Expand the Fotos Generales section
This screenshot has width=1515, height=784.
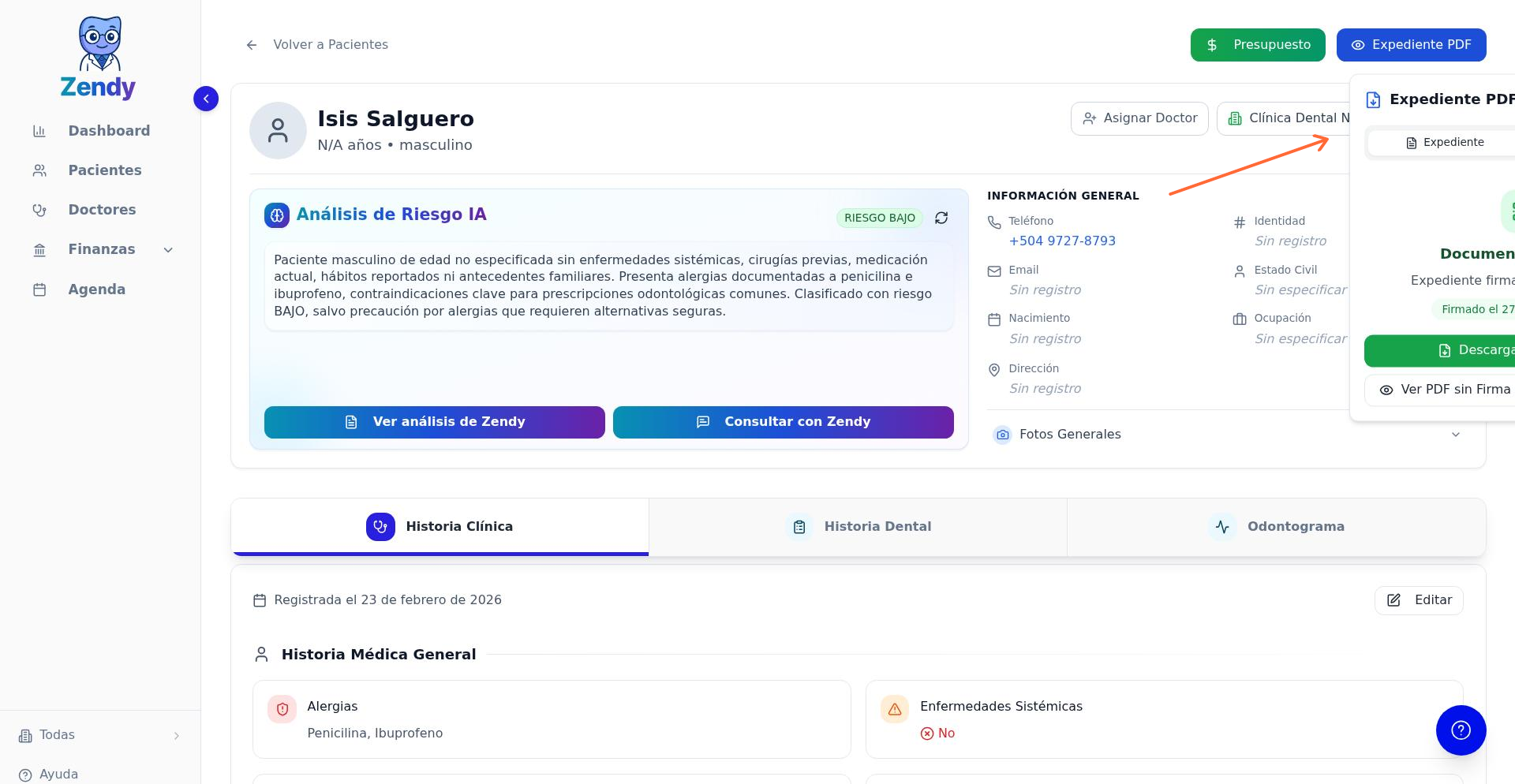[1456, 435]
